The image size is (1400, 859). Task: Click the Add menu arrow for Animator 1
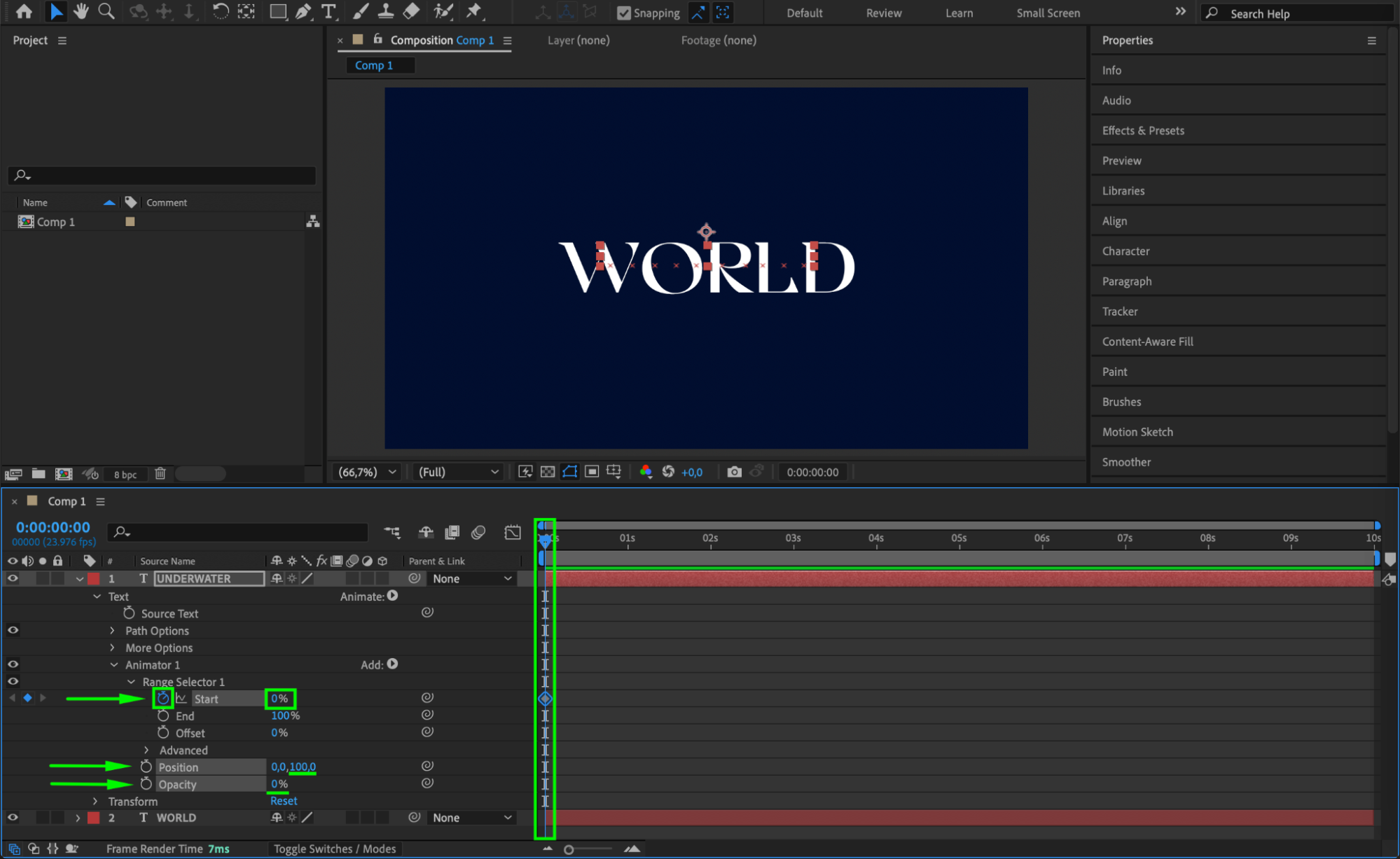tap(393, 664)
